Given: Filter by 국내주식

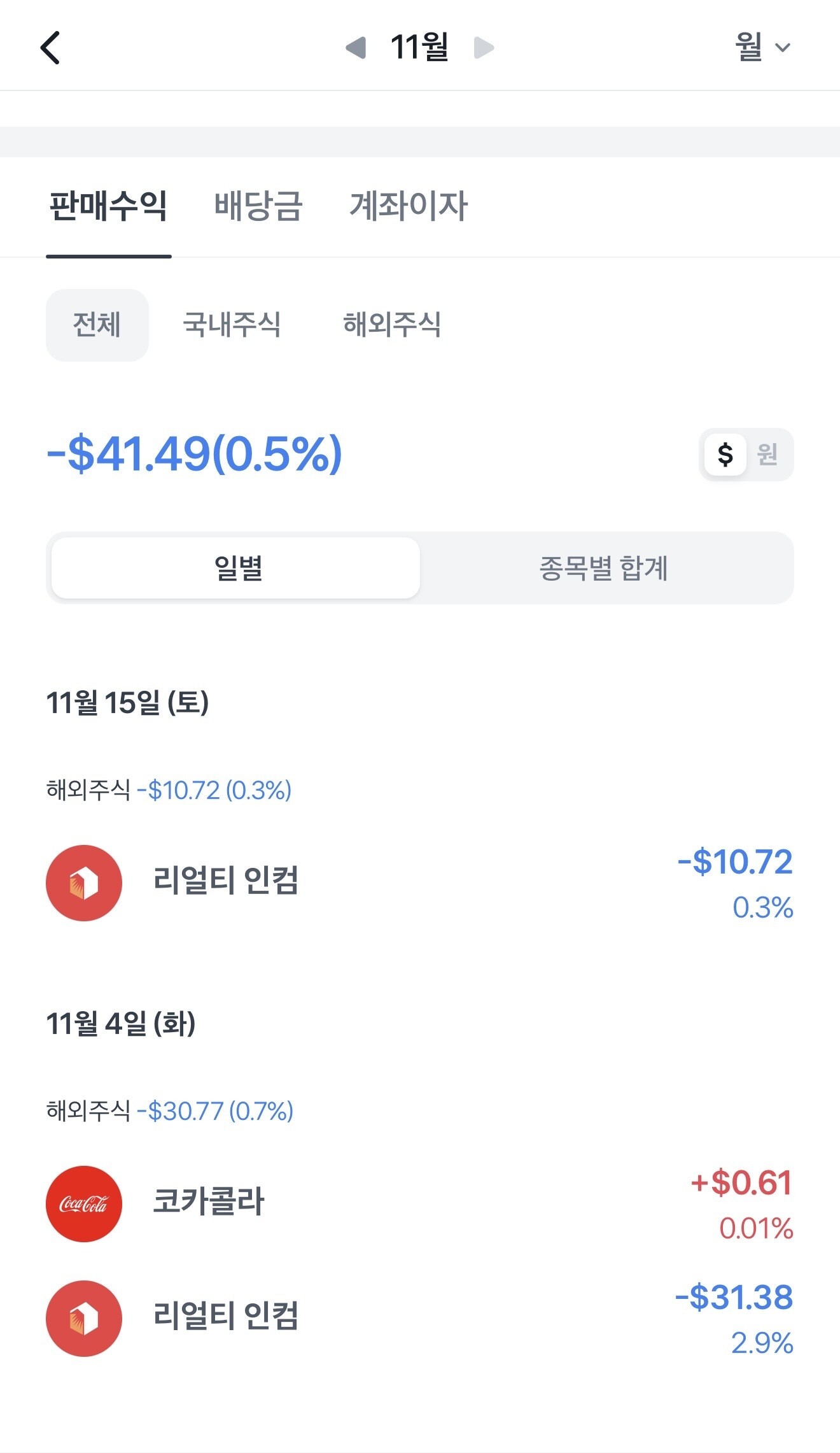Looking at the screenshot, I should (232, 325).
